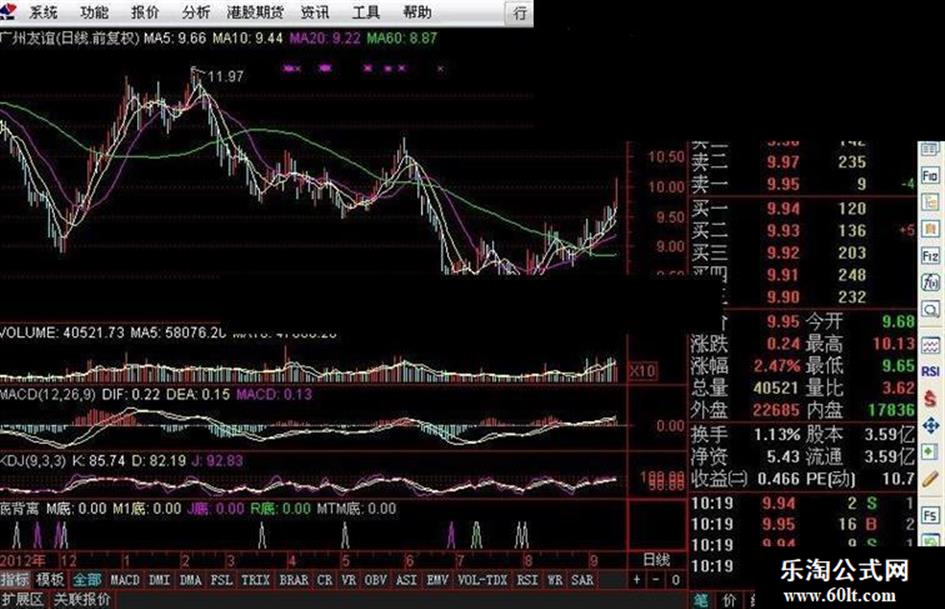This screenshot has height=609, width=945.
Task: Select the SAR indicator tab
Action: 582,580
